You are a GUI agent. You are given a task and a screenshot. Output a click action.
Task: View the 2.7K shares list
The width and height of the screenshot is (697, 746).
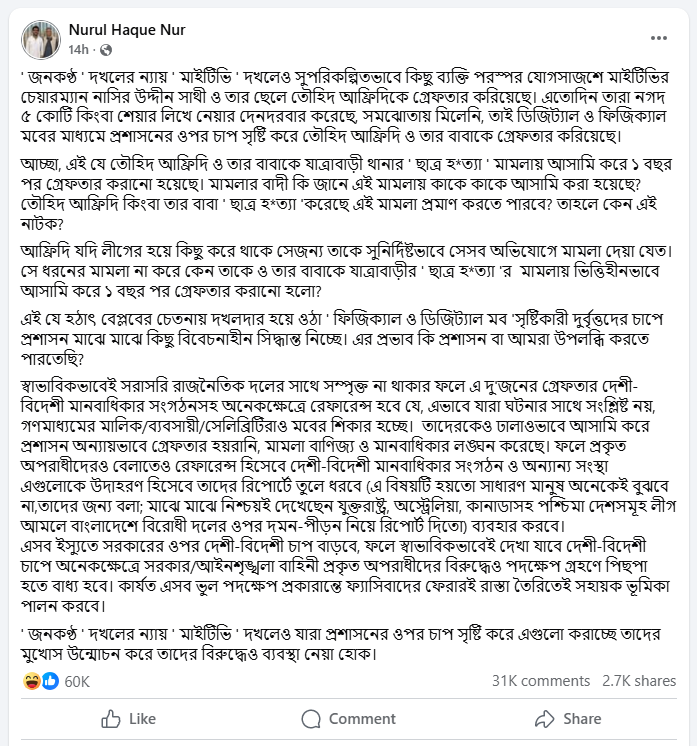coord(638,681)
